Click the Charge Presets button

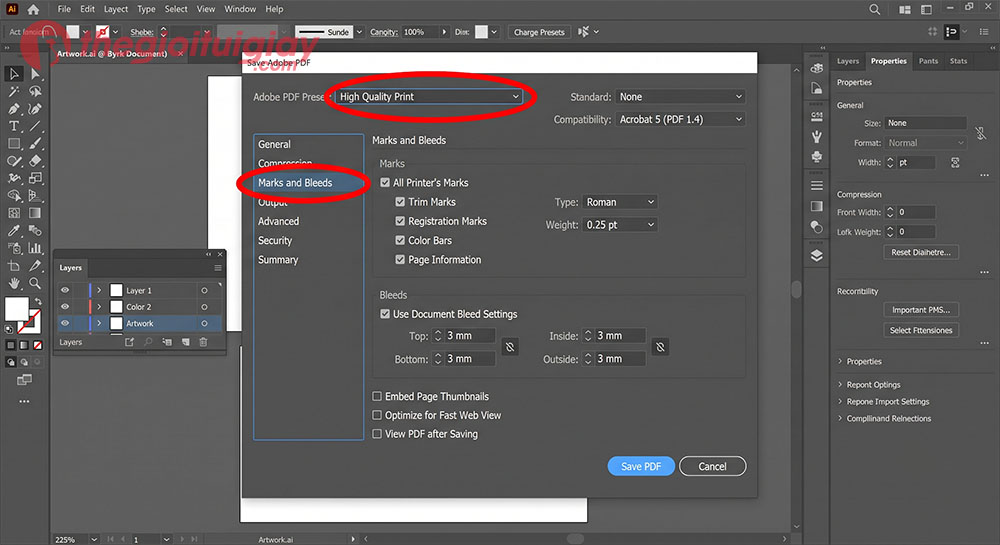pos(539,32)
